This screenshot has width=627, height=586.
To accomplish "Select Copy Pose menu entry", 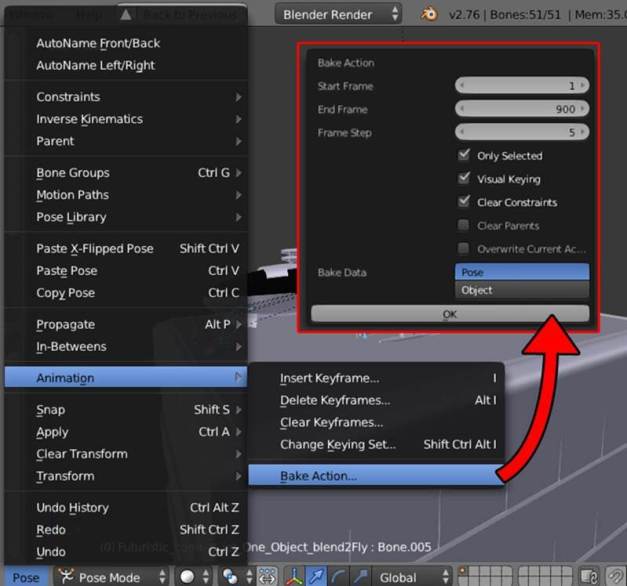I will coord(126,293).
